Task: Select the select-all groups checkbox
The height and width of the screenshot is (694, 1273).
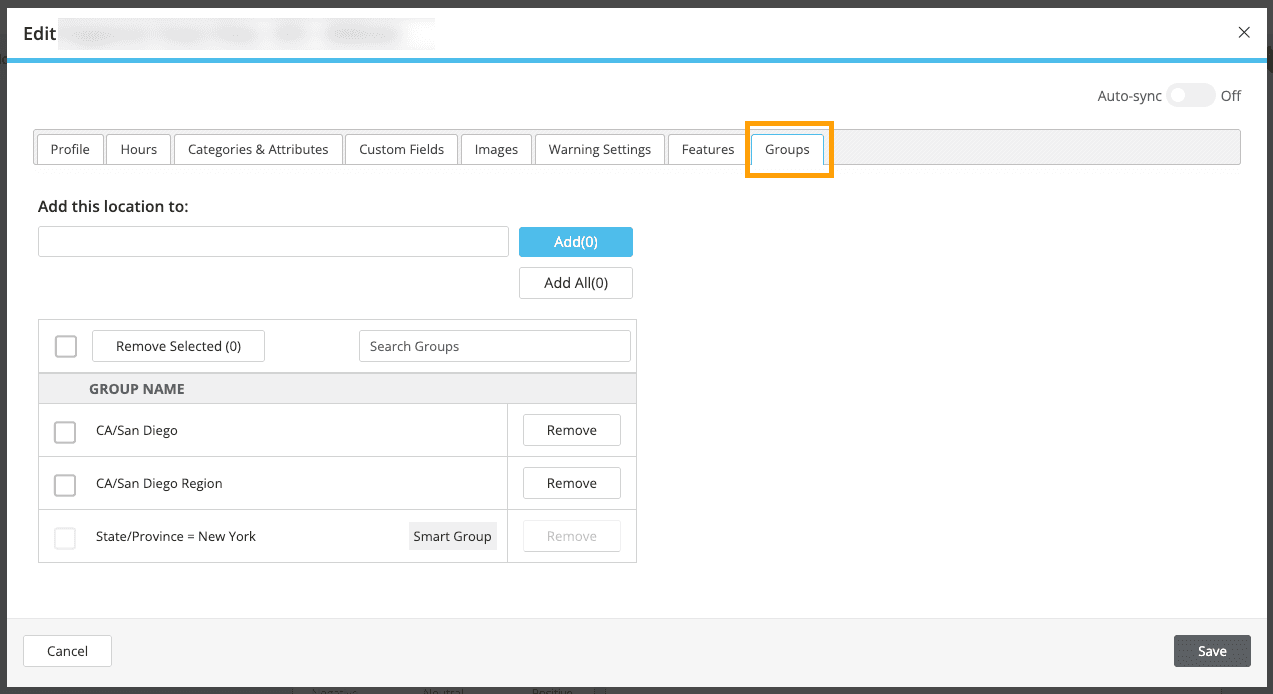Action: point(65,346)
